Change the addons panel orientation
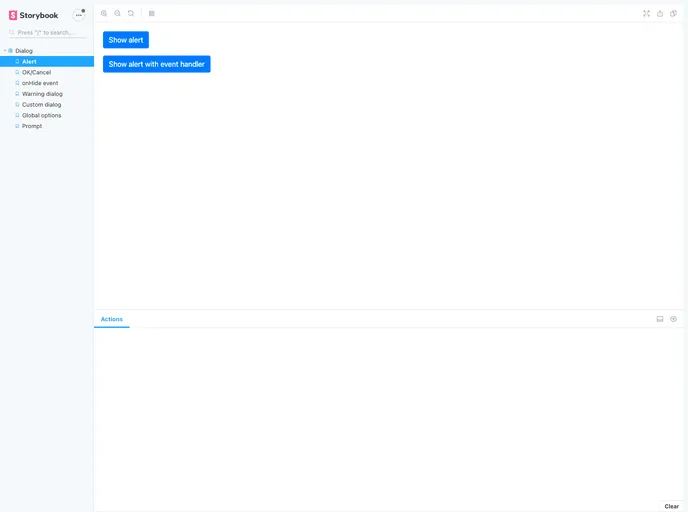Screen dimensions: 688x512 click(x=660, y=319)
